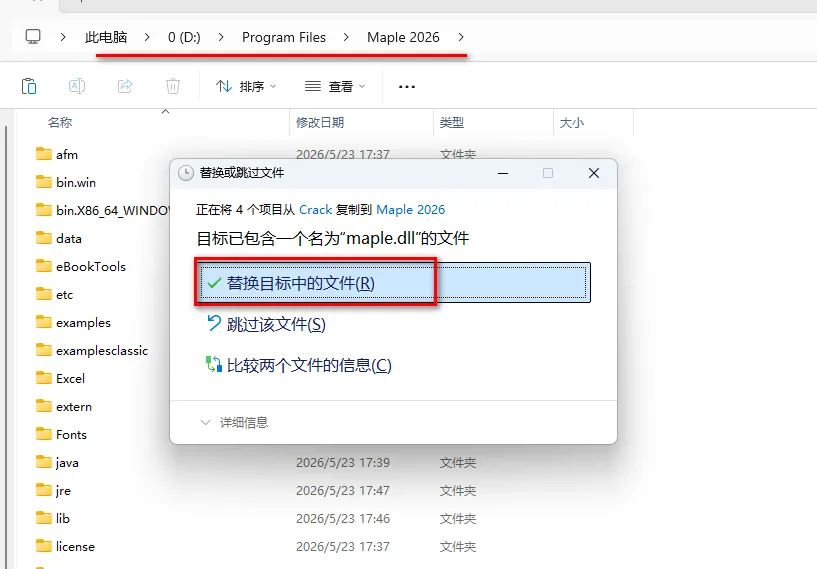The width and height of the screenshot is (817, 569).
Task: Select Maple 2026 in the breadcrumb path
Action: [403, 37]
